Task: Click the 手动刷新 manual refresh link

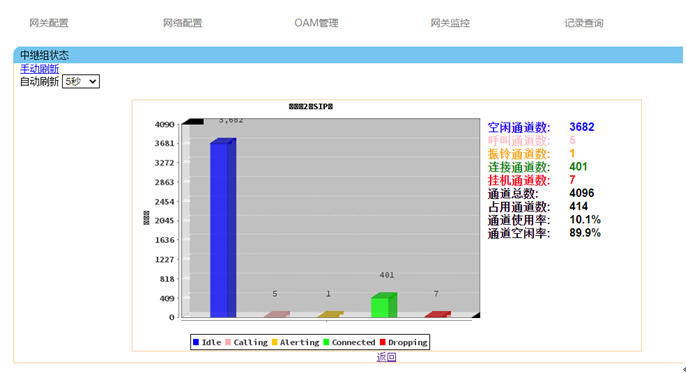Action: (x=39, y=69)
